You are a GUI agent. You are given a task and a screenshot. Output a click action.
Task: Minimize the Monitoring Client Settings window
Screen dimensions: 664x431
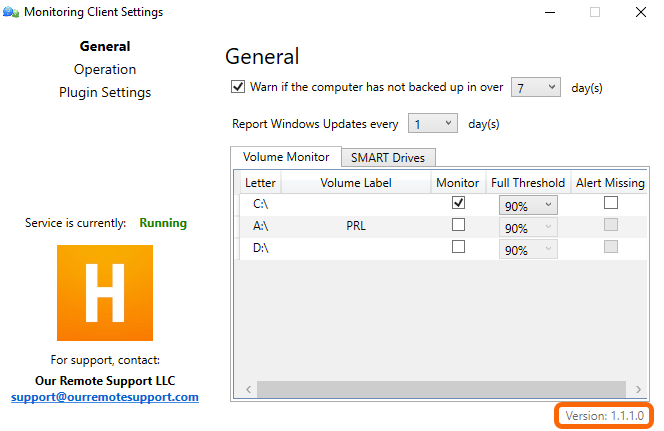coord(550,12)
